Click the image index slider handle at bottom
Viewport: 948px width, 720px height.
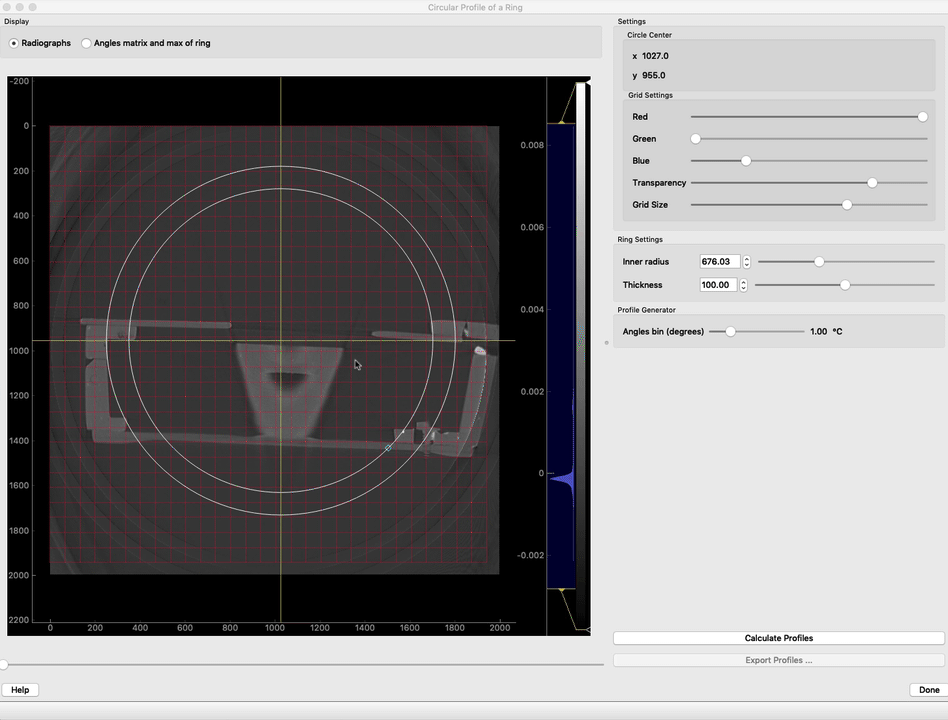tap(4, 664)
